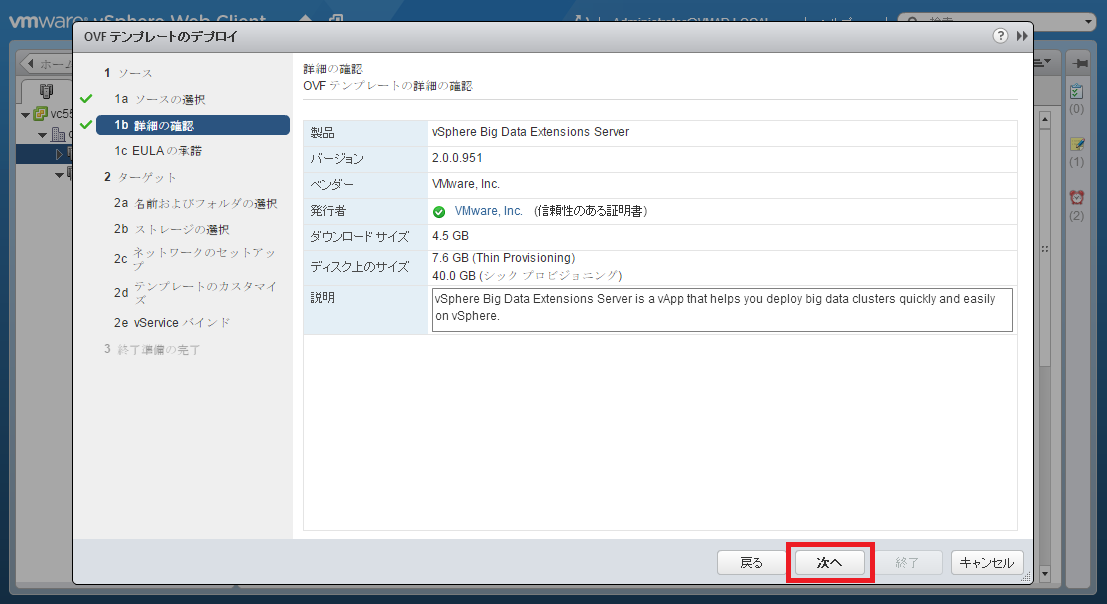Select the hosts and clusters tab icon
Screen dimensions: 1107x604
point(47,91)
